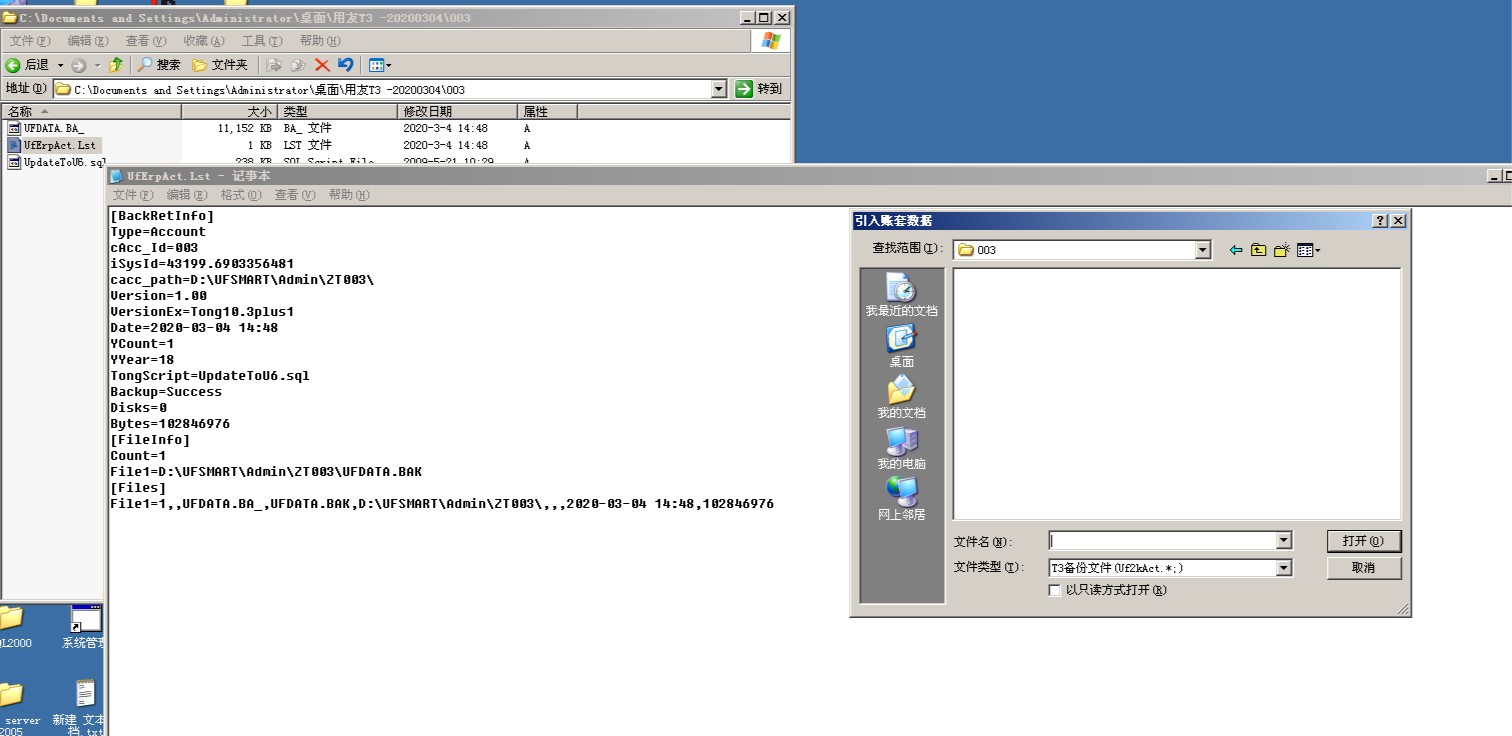Viewport: 1512px width, 736px height.
Task: Go up one folder level in Explorer toolbar
Action: pos(116,65)
